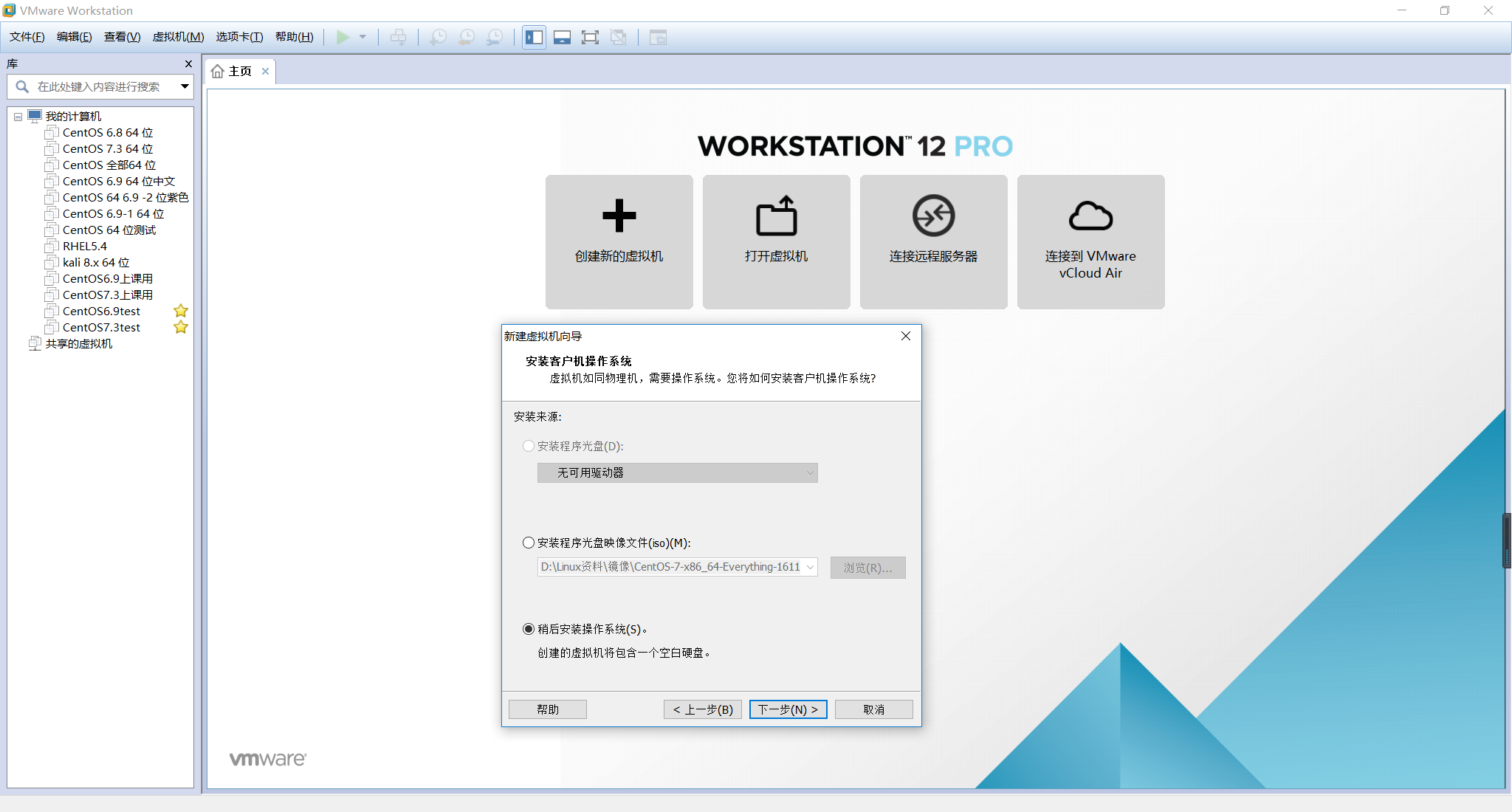Select CentOS 64 位测试 VM
The height and width of the screenshot is (812, 1512).
(x=109, y=230)
